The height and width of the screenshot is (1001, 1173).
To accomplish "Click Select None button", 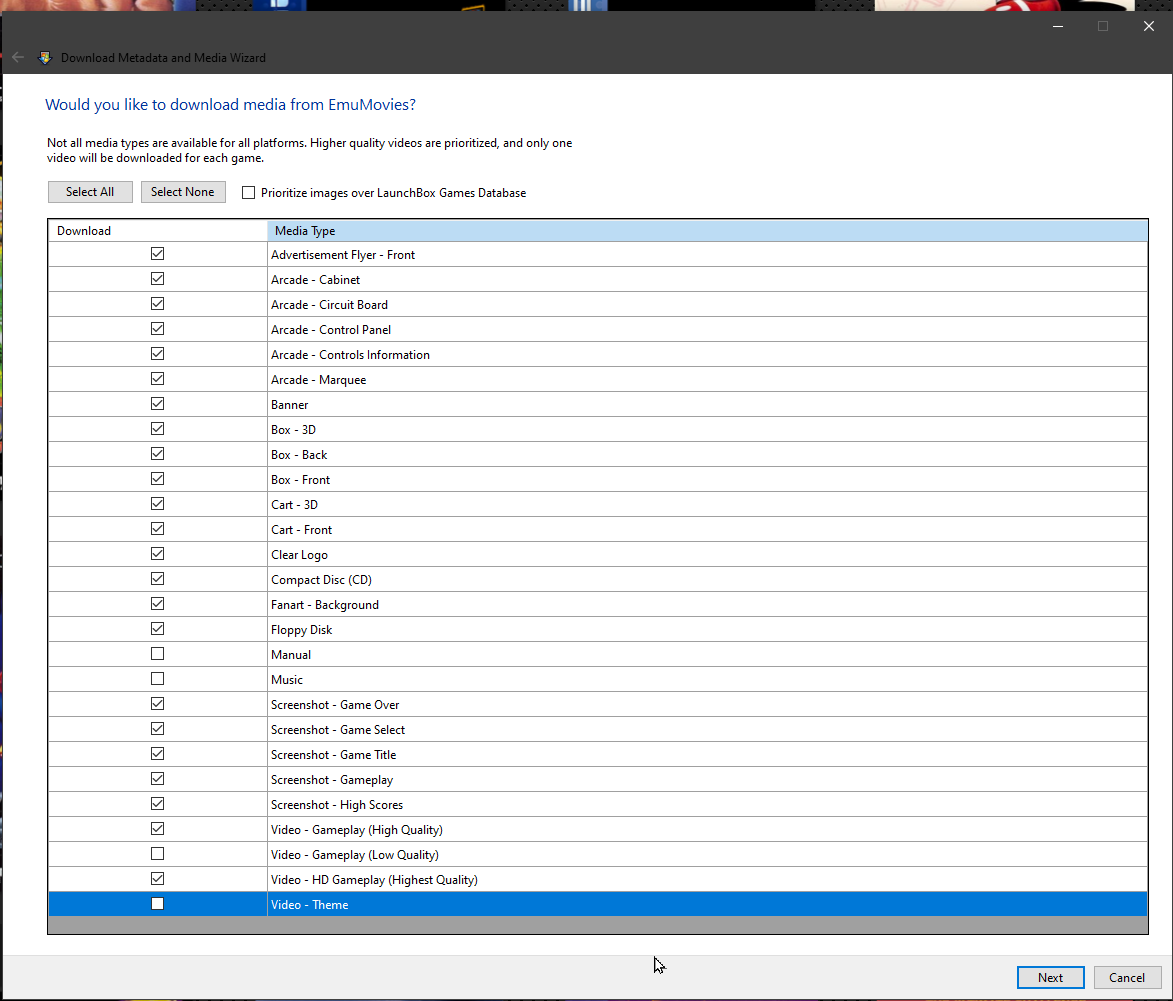I will pos(183,192).
